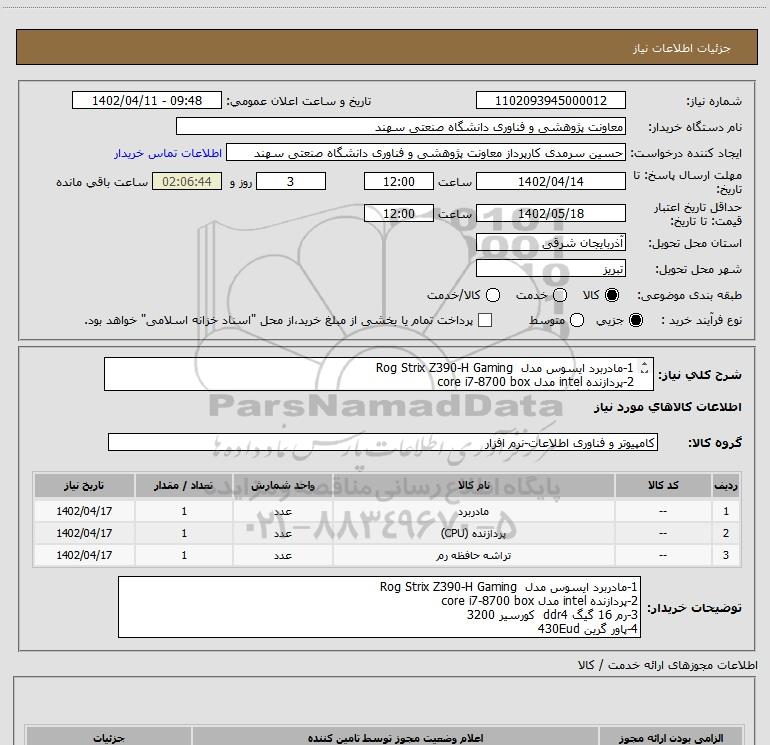Click the واحد شمارش column header
Screen dimensions: 770x745
(x=282, y=485)
